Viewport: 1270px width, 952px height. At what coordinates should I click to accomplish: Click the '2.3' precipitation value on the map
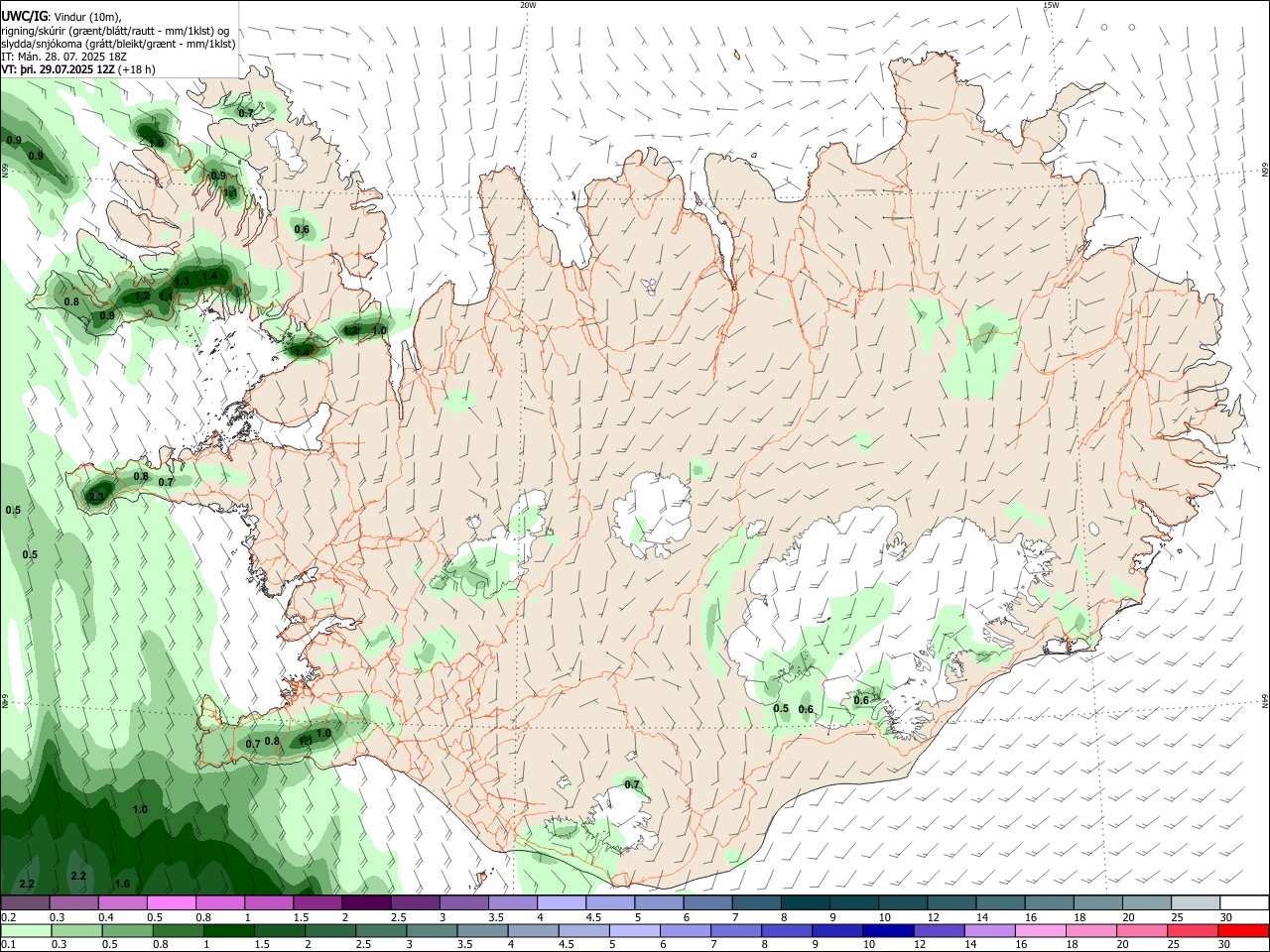[96, 497]
